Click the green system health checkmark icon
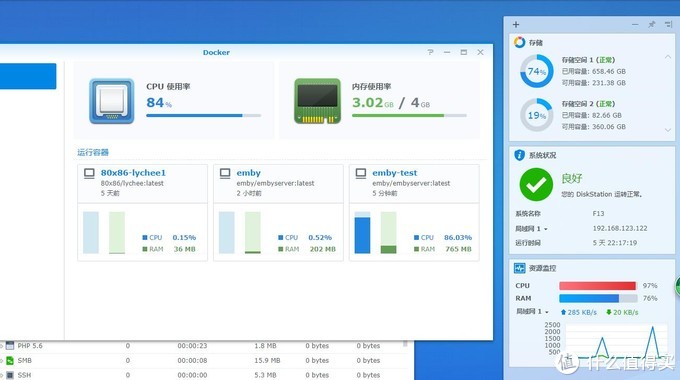 tap(536, 185)
